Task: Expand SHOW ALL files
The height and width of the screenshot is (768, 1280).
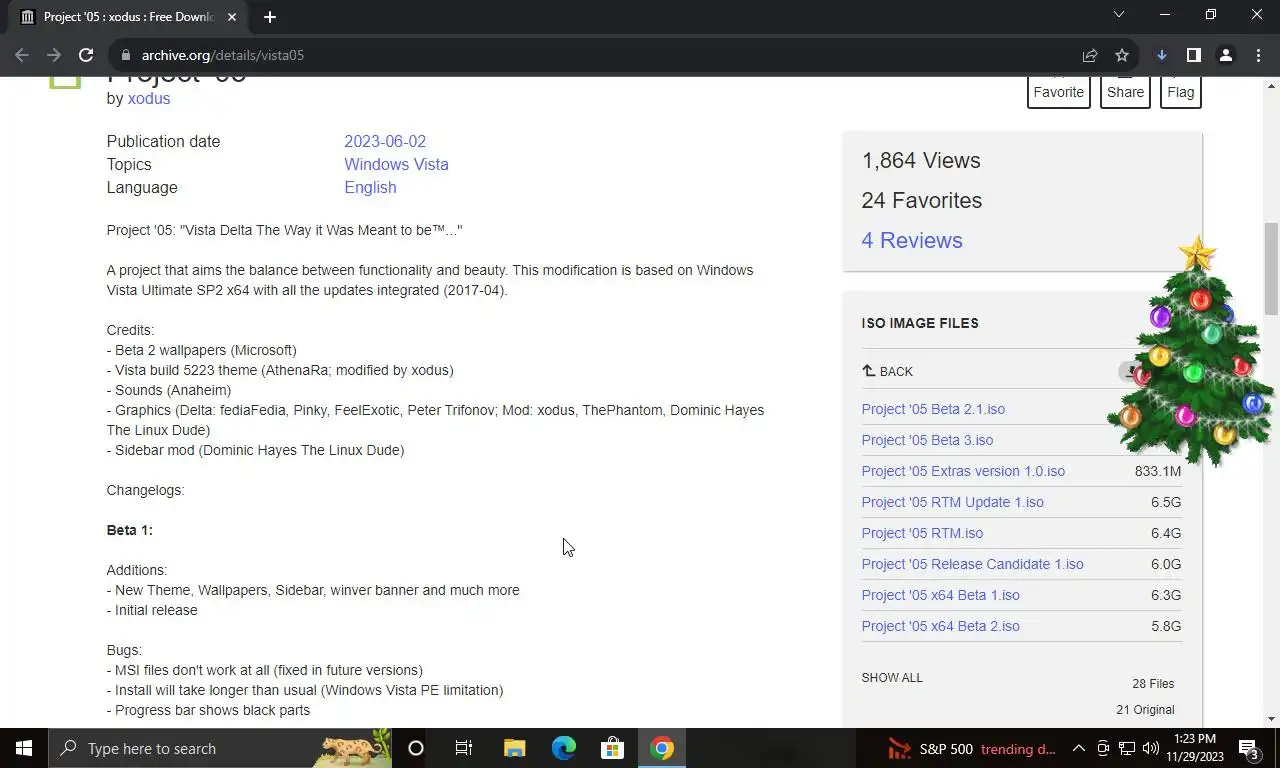Action: [x=892, y=677]
